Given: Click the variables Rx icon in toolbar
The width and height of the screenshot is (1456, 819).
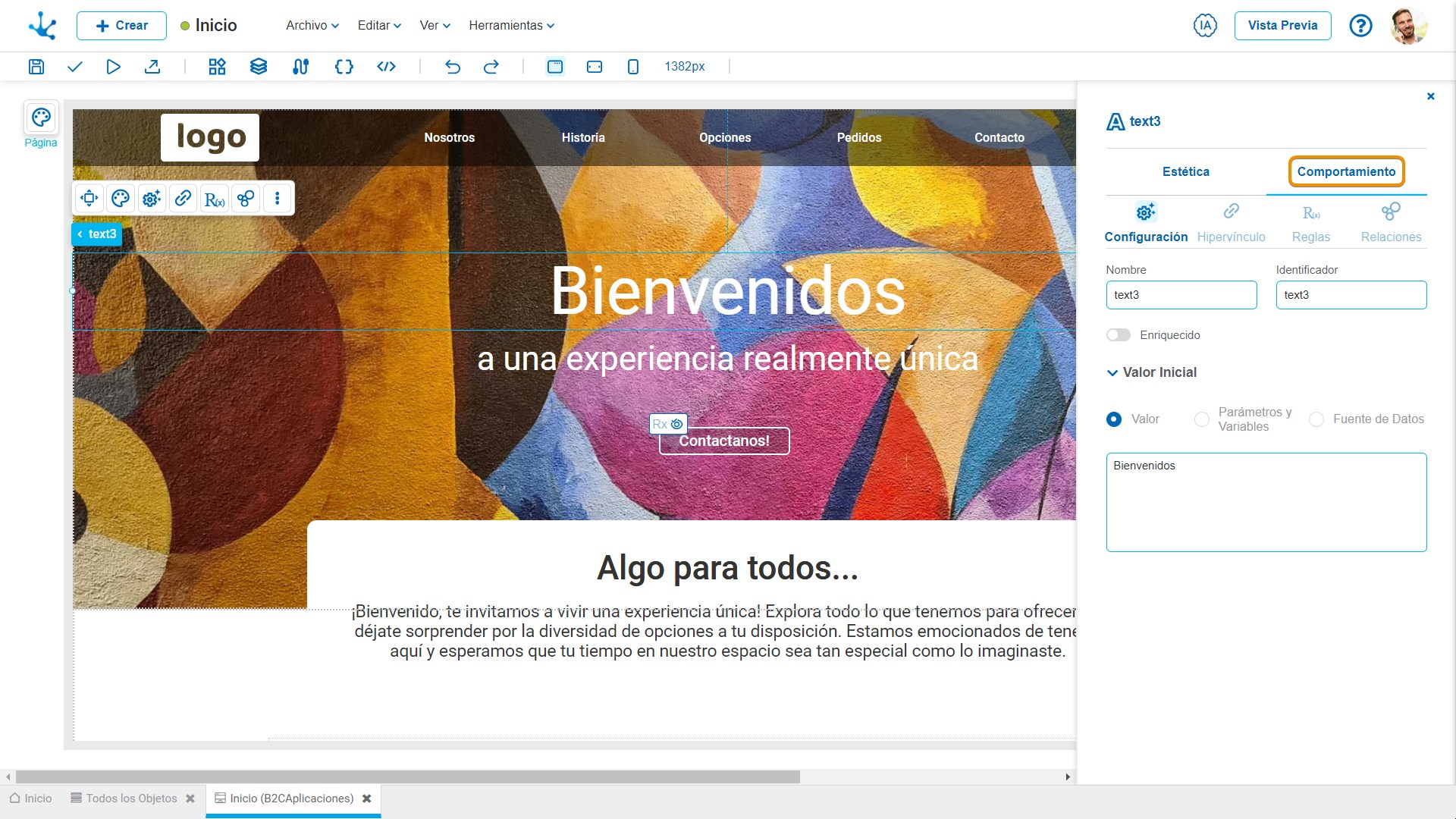Looking at the screenshot, I should point(213,198).
